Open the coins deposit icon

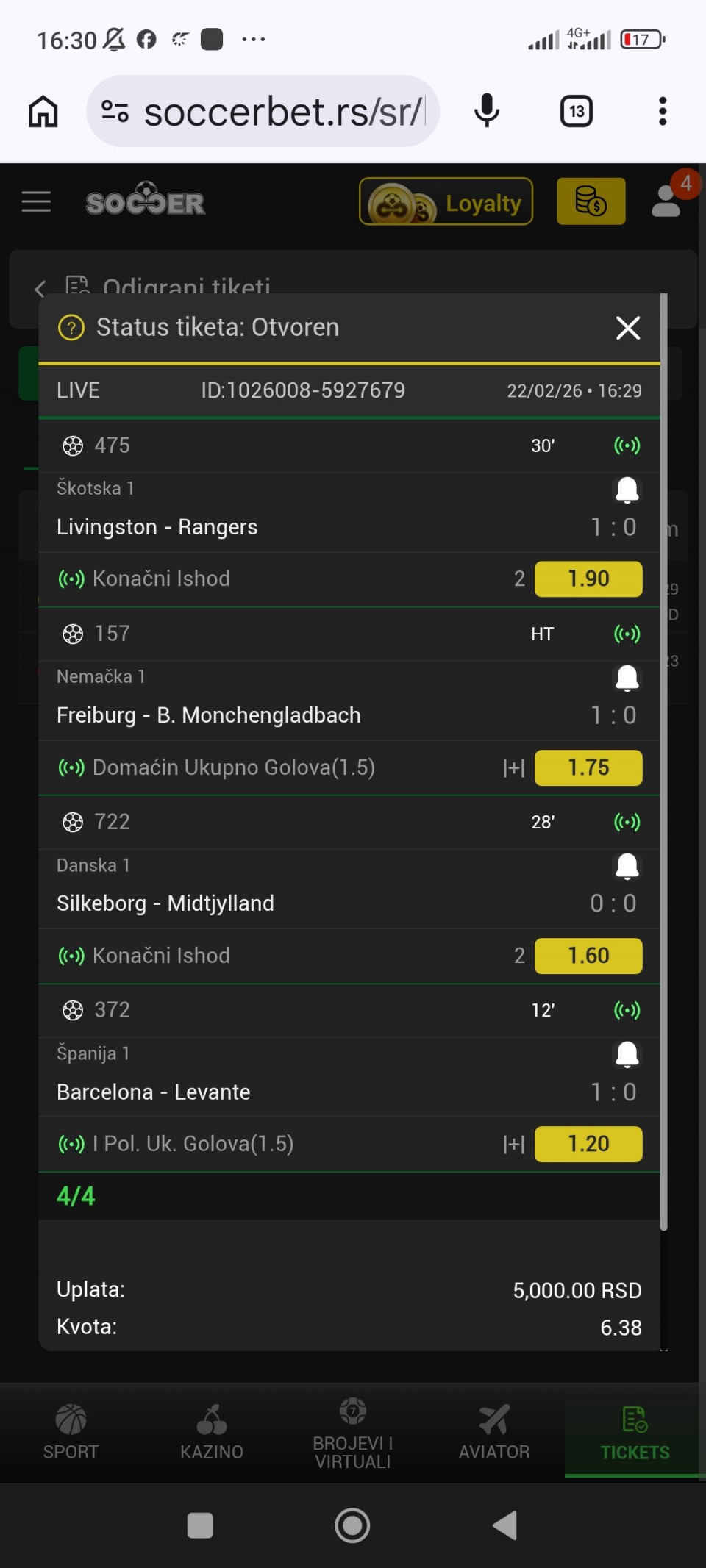591,201
